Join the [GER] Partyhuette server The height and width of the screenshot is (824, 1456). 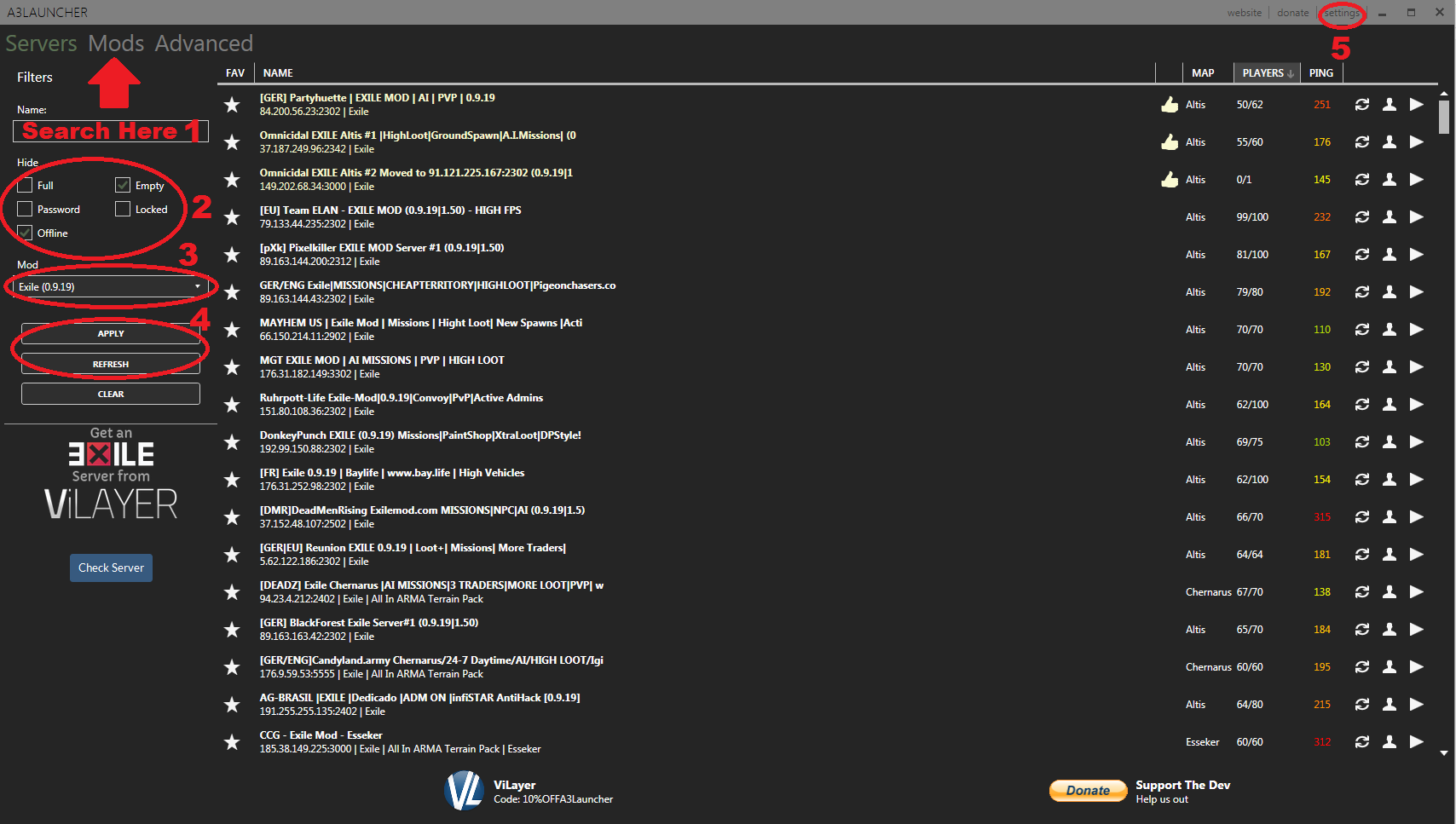point(1417,105)
